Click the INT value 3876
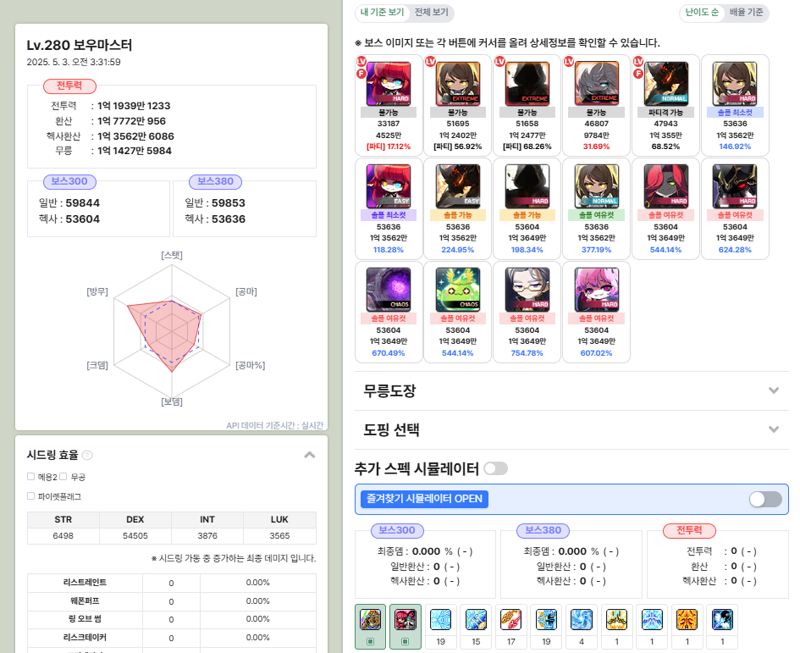The height and width of the screenshot is (653, 800). (208, 536)
